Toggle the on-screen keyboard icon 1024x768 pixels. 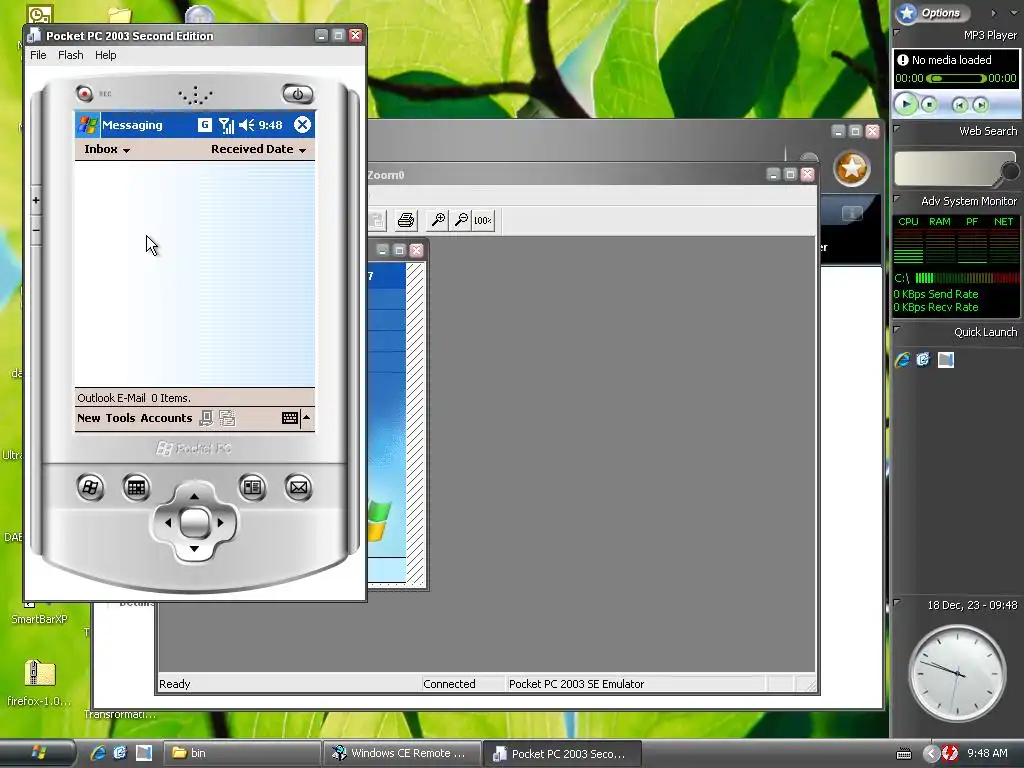(290, 418)
